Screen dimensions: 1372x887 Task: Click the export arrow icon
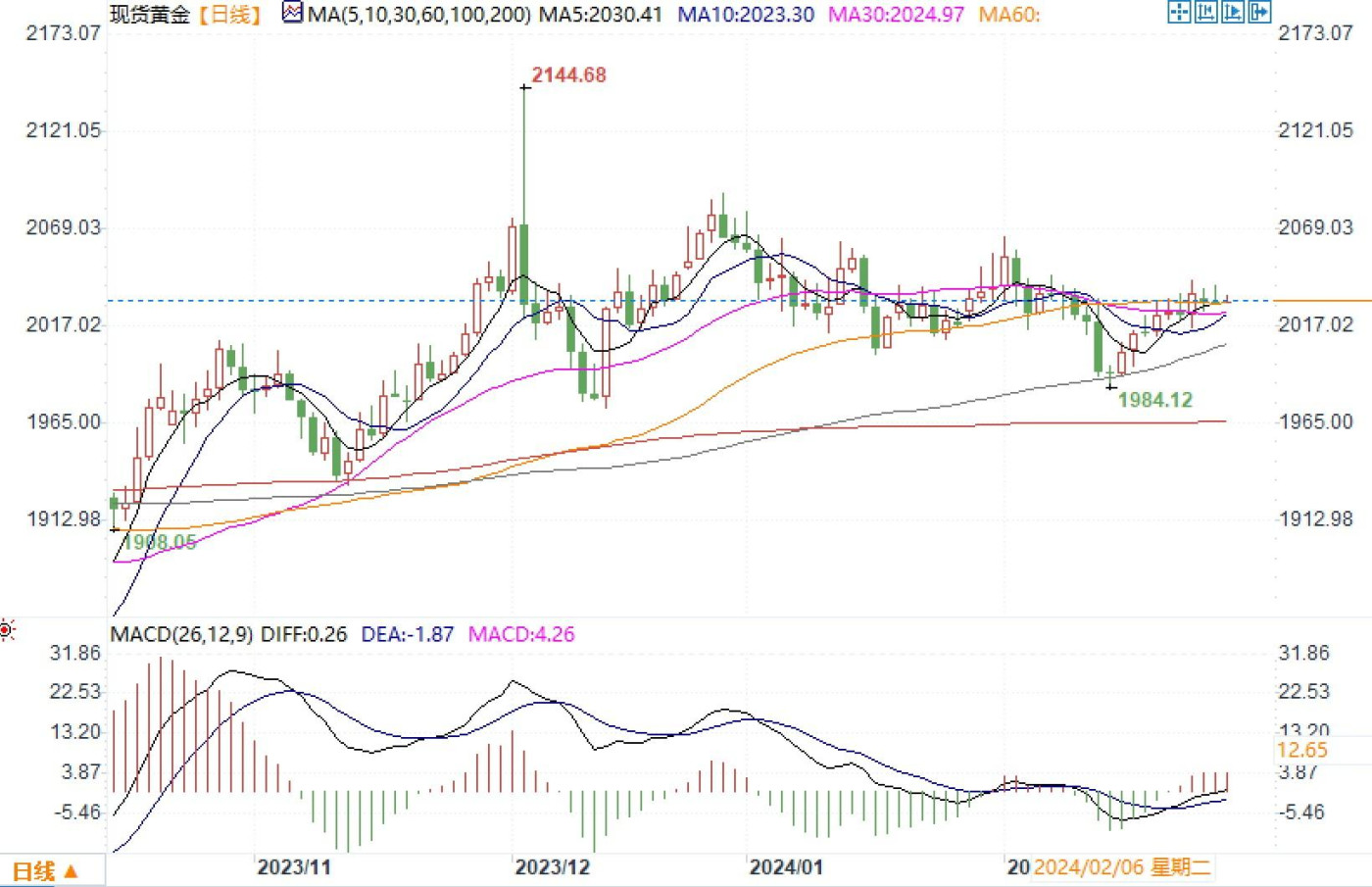point(1259,13)
